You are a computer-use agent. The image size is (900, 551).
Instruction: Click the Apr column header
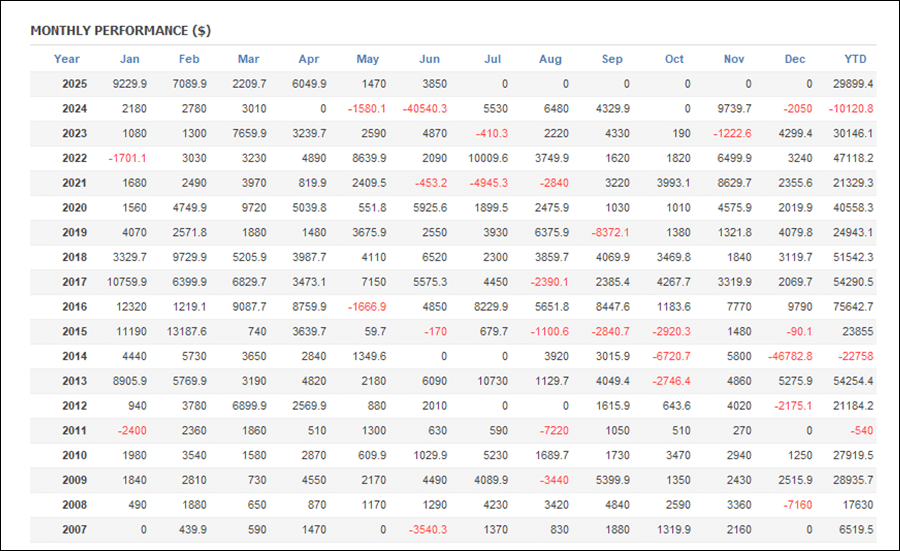tap(309, 59)
